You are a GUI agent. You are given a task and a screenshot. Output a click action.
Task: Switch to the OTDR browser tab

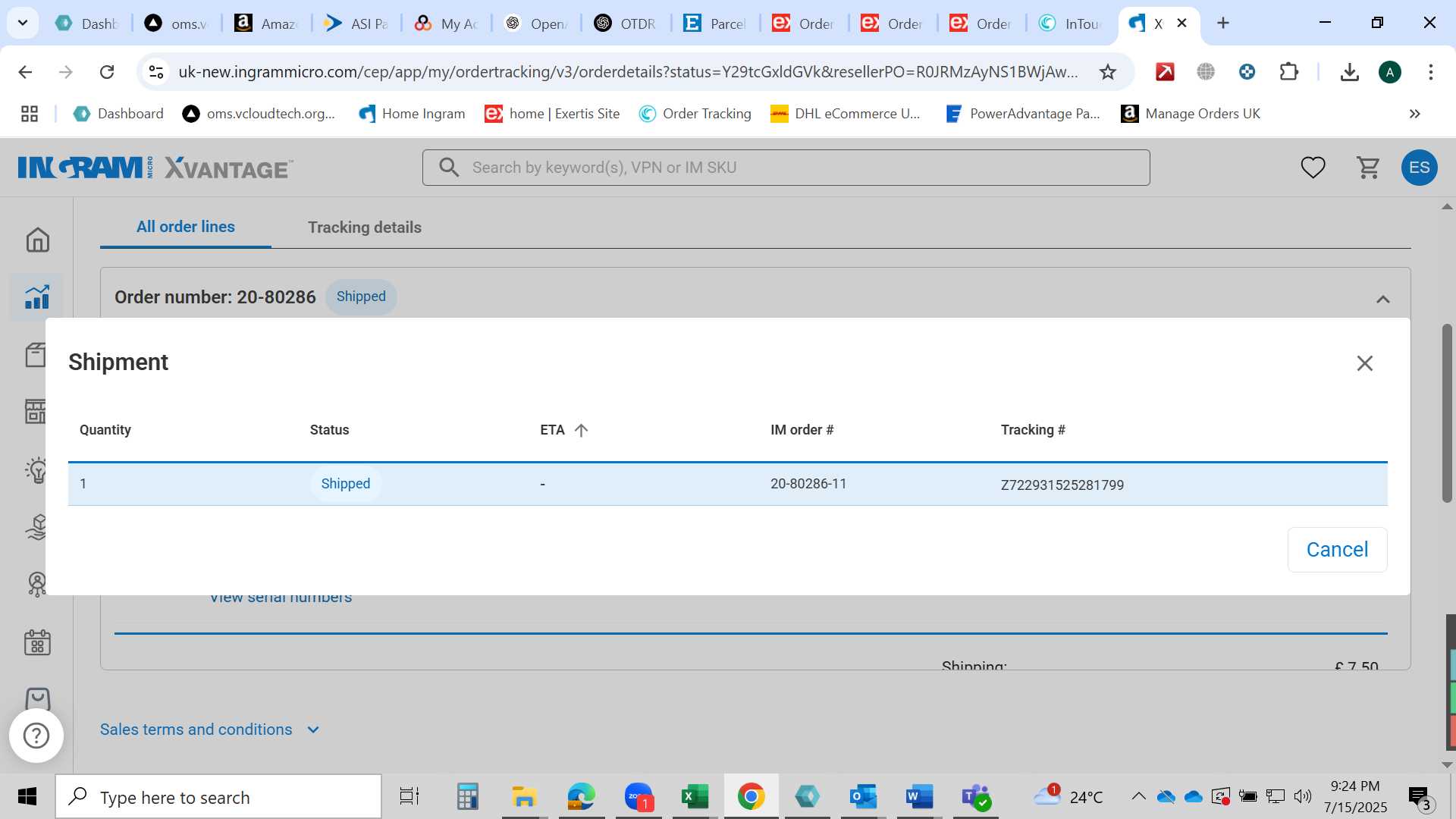point(626,24)
